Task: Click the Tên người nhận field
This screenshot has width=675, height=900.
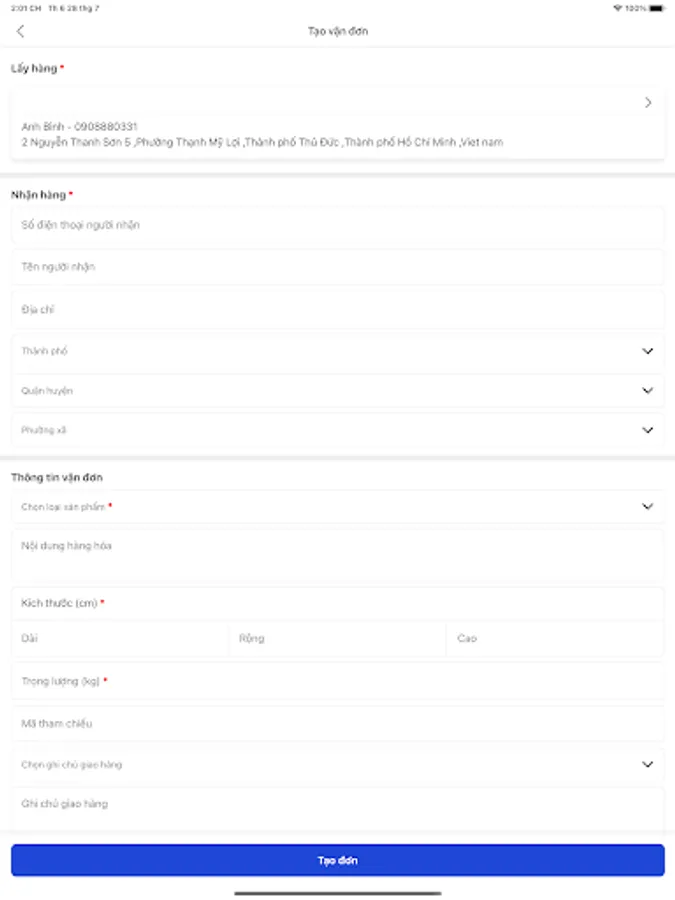Action: click(x=337, y=267)
